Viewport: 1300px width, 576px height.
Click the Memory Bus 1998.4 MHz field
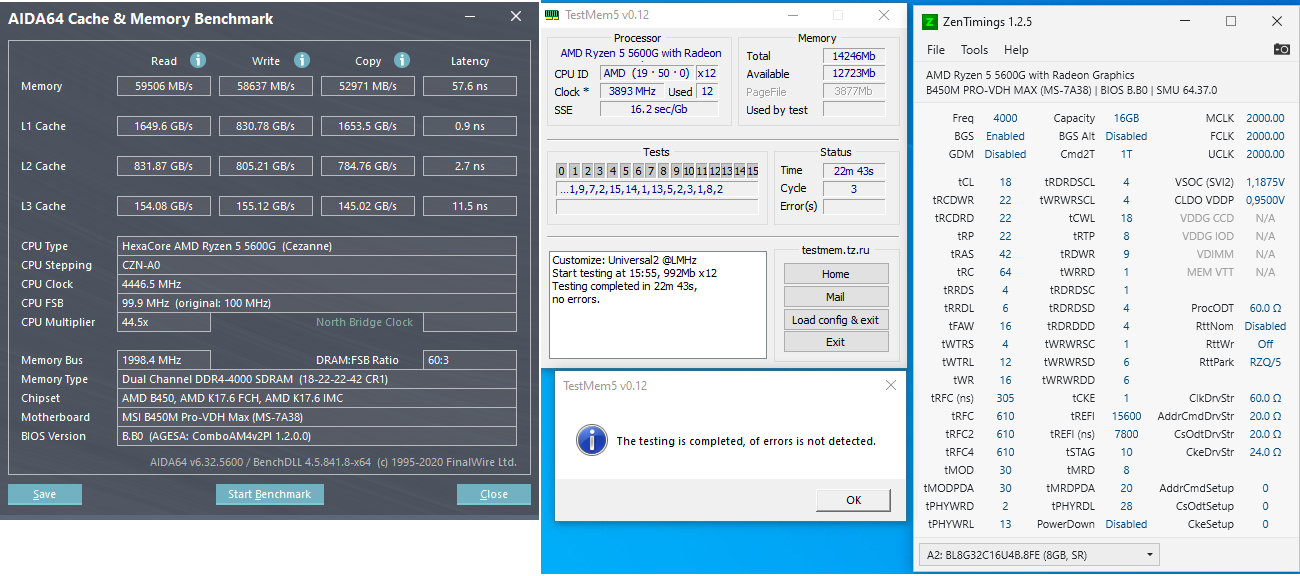164,360
